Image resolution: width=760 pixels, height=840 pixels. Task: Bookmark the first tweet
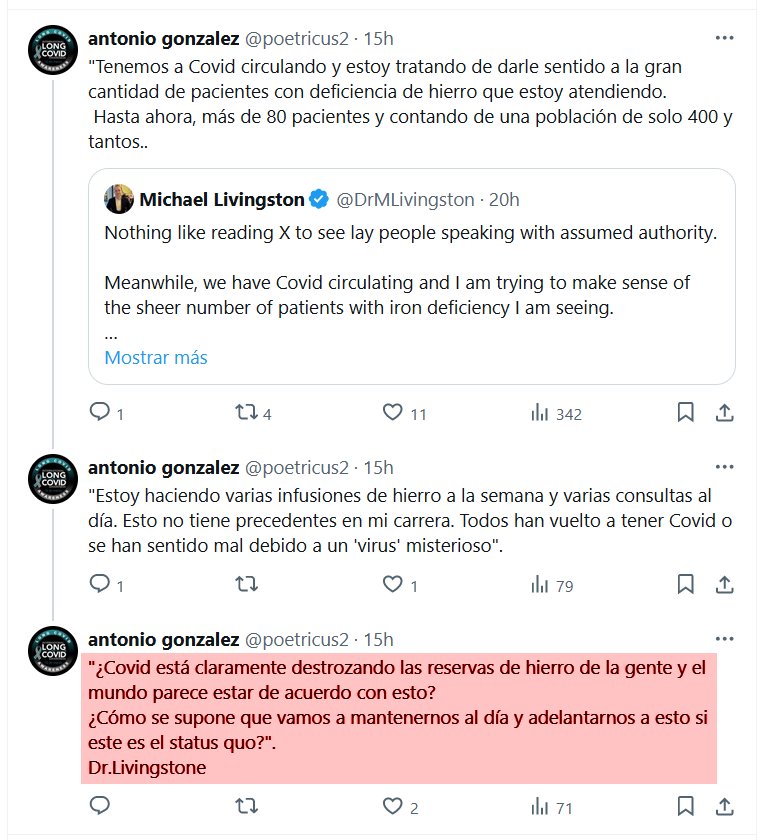click(686, 413)
